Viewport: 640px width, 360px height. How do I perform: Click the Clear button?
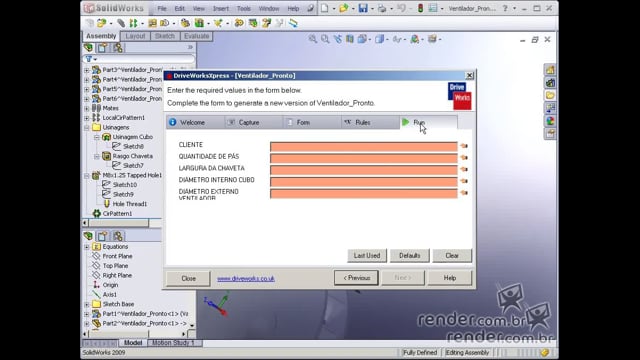point(452,256)
